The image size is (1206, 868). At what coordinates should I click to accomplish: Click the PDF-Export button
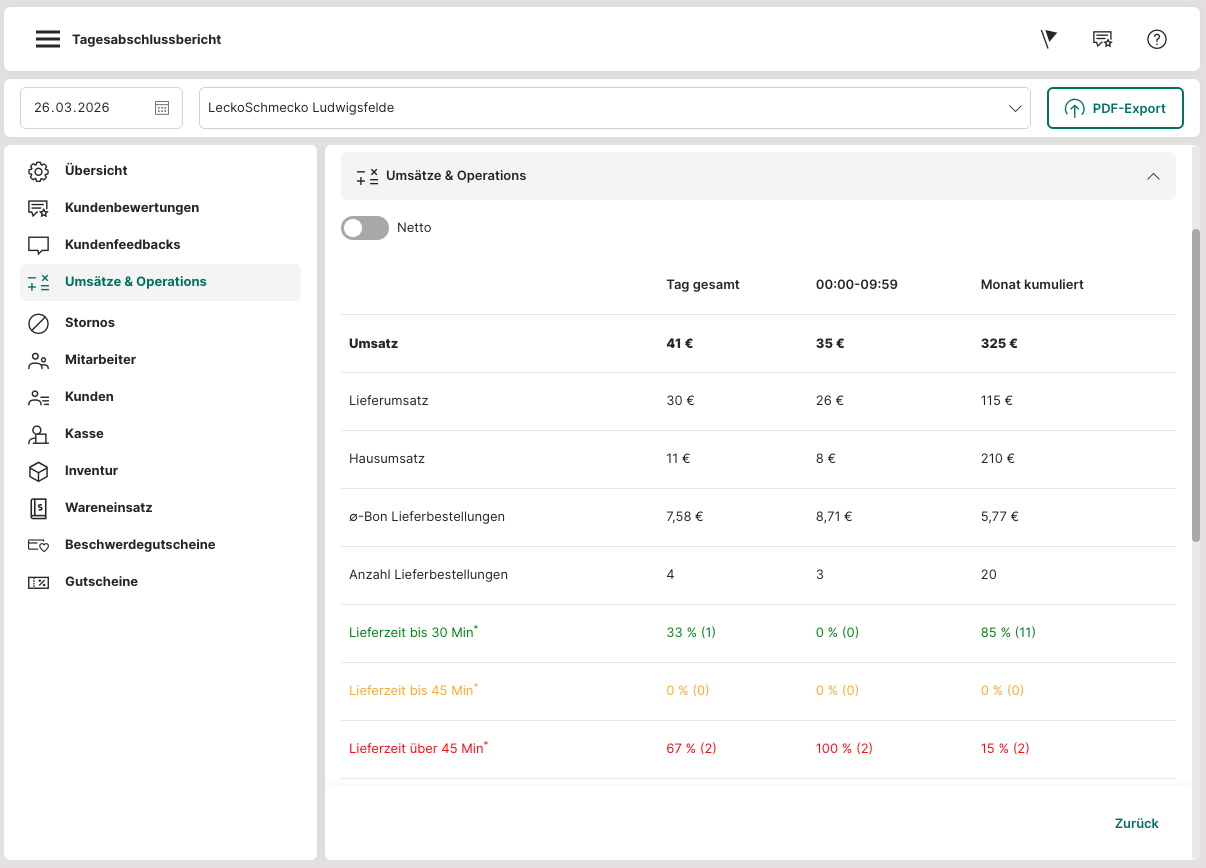[1115, 108]
